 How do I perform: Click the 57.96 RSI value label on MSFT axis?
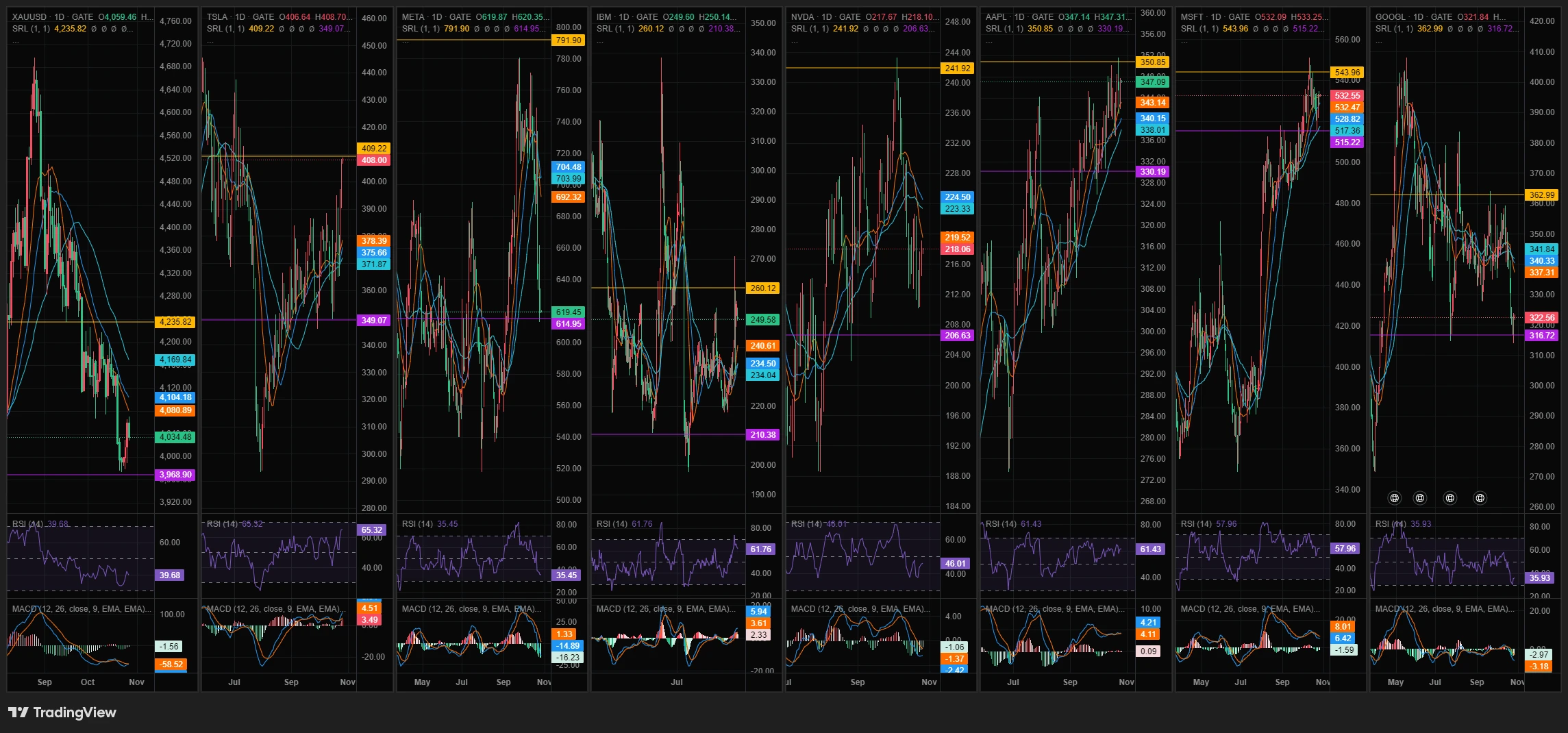tap(1345, 549)
